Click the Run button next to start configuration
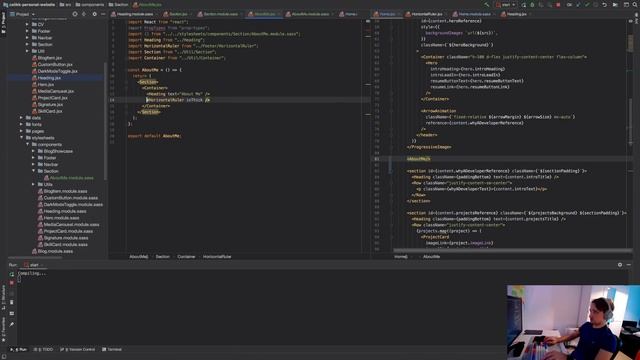The width and height of the screenshot is (640, 360). (523, 4)
